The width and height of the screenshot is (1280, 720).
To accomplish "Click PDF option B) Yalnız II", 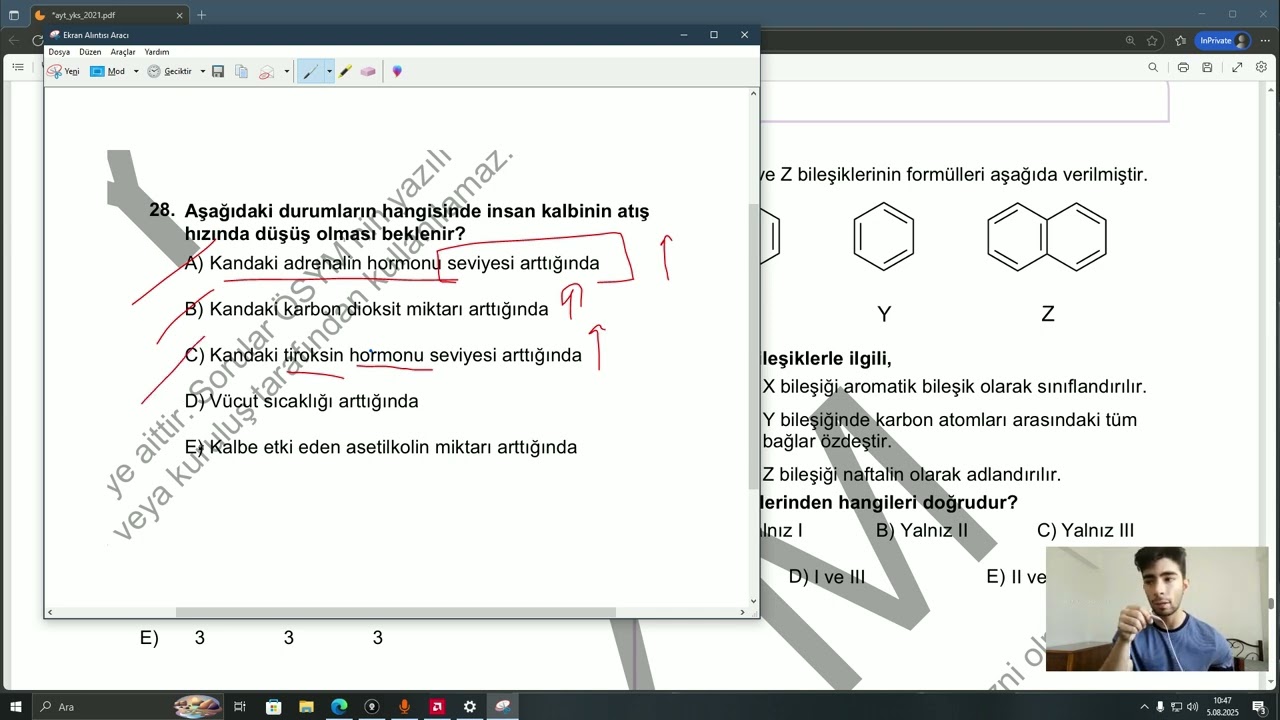I will pyautogui.click(x=921, y=531).
